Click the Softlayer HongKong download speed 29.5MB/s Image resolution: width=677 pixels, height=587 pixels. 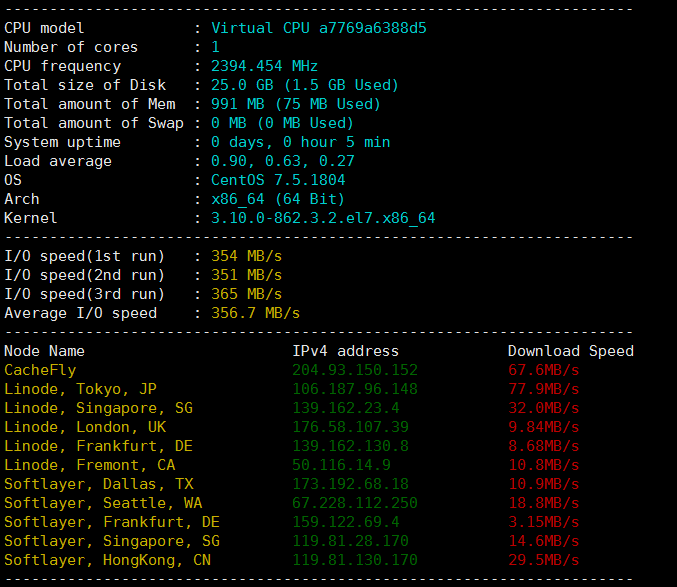click(x=543, y=560)
